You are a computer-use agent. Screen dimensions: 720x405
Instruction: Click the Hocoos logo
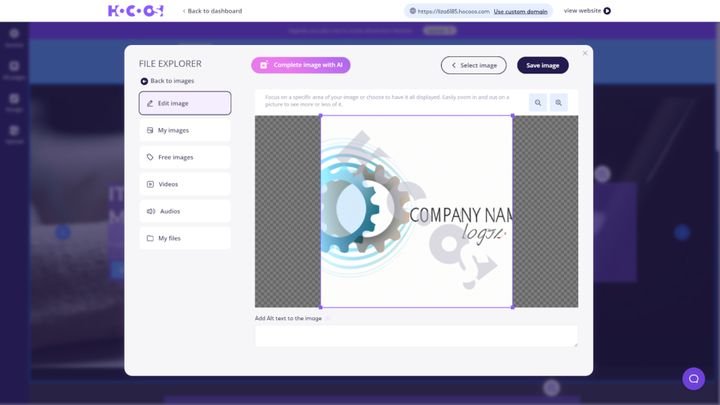135,11
